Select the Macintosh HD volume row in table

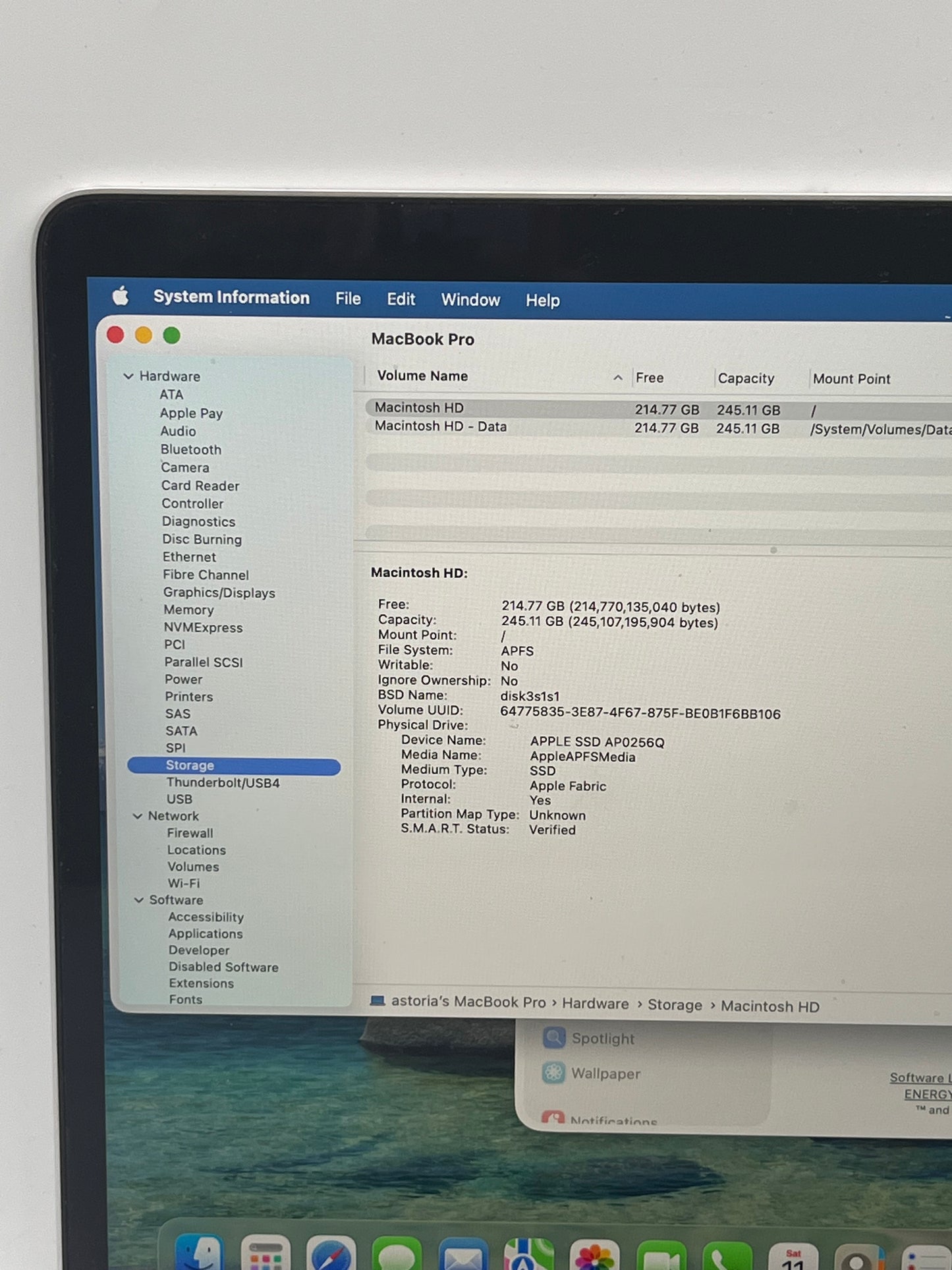point(659,409)
